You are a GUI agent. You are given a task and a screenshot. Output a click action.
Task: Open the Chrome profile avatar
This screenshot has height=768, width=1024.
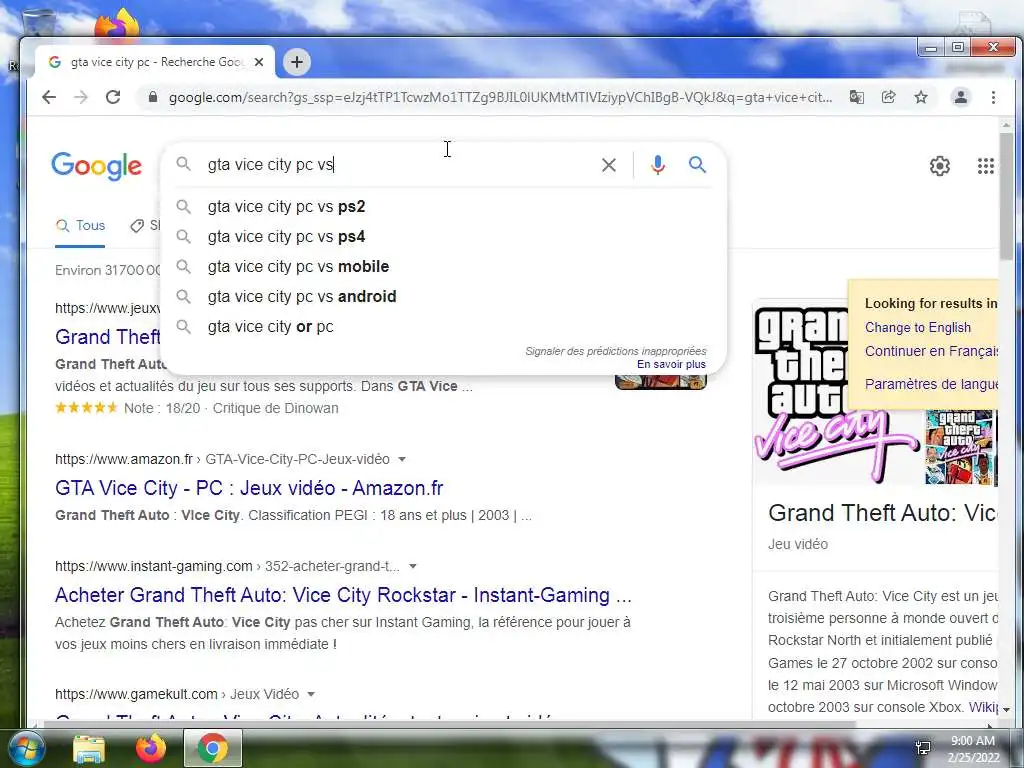(x=961, y=97)
